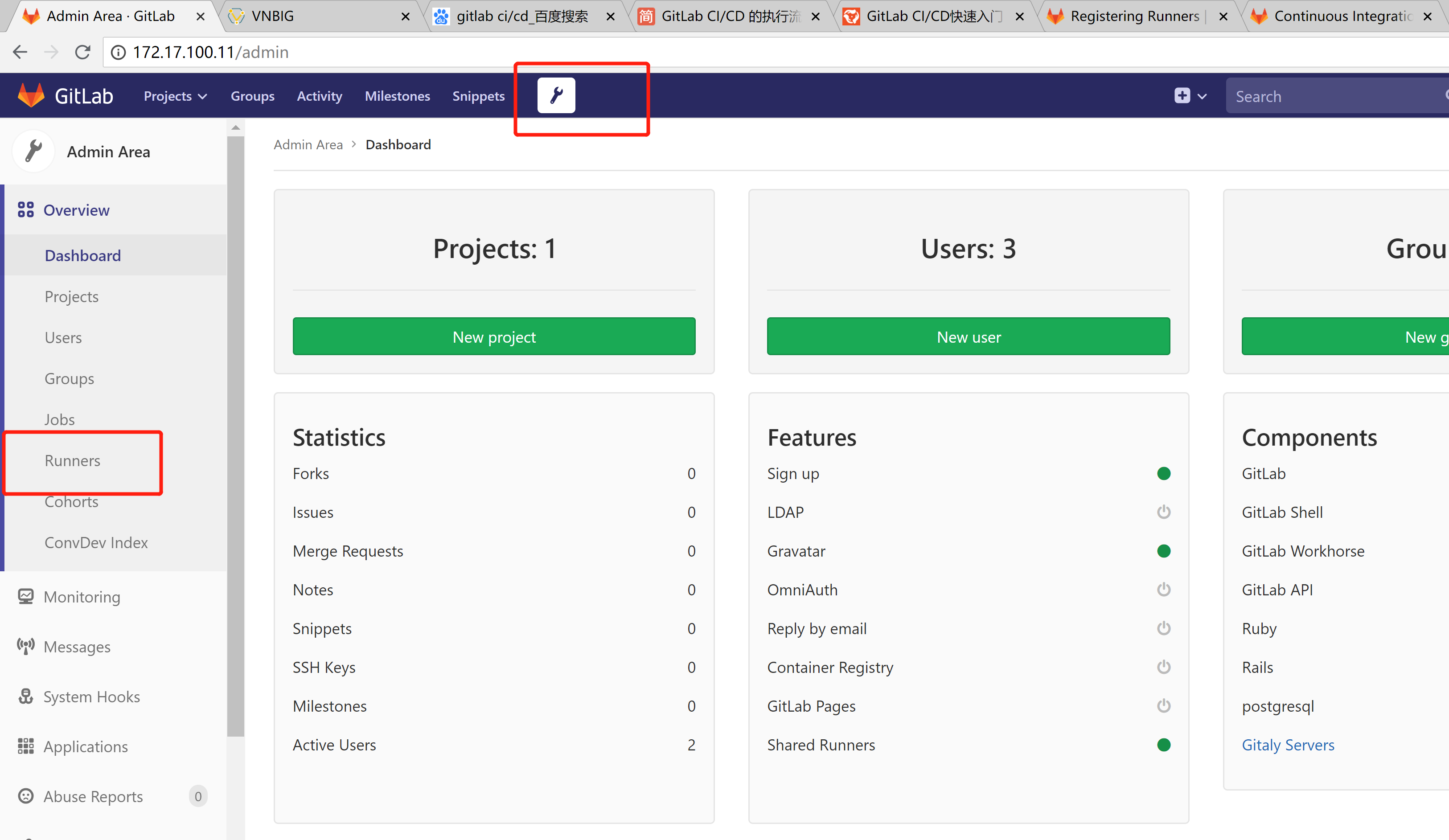
Task: Click the Merge Requests statistic row
Action: click(x=494, y=551)
